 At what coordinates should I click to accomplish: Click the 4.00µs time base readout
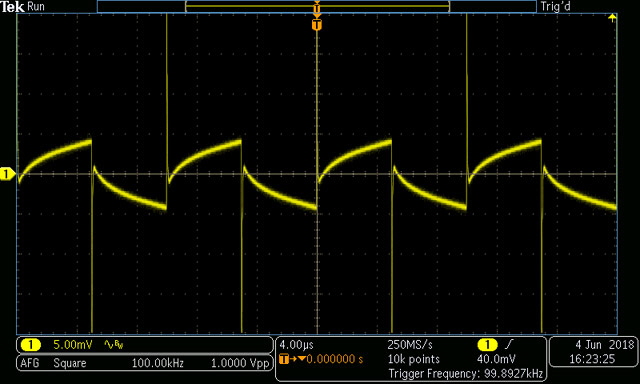[296, 345]
